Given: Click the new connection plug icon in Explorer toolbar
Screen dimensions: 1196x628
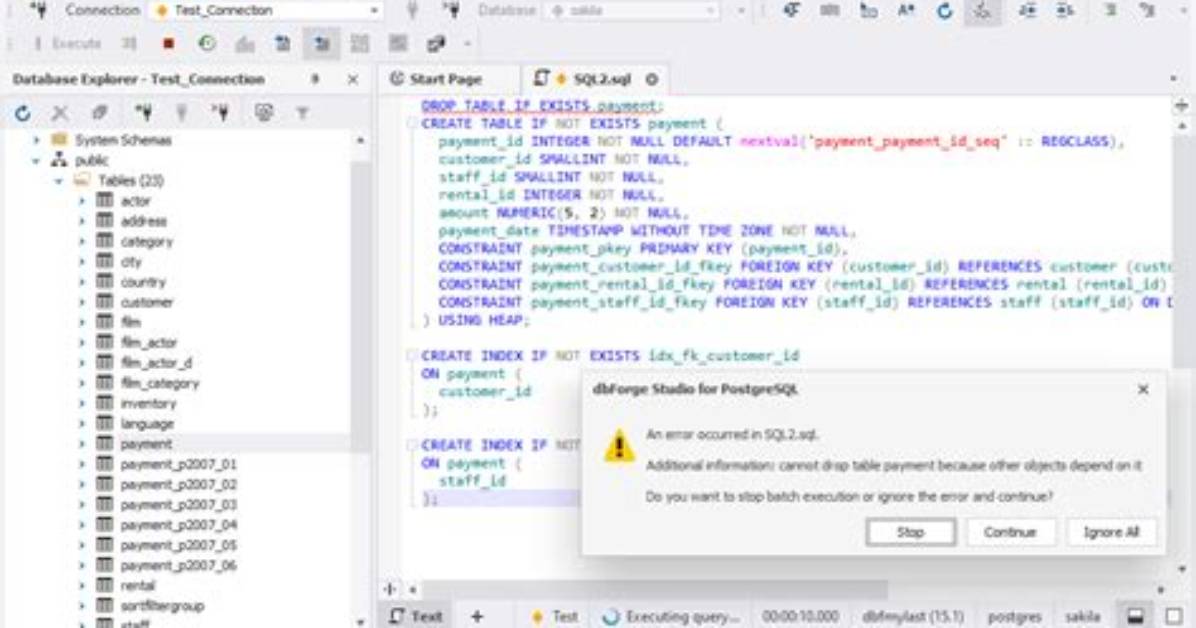Looking at the screenshot, I should click(143, 113).
